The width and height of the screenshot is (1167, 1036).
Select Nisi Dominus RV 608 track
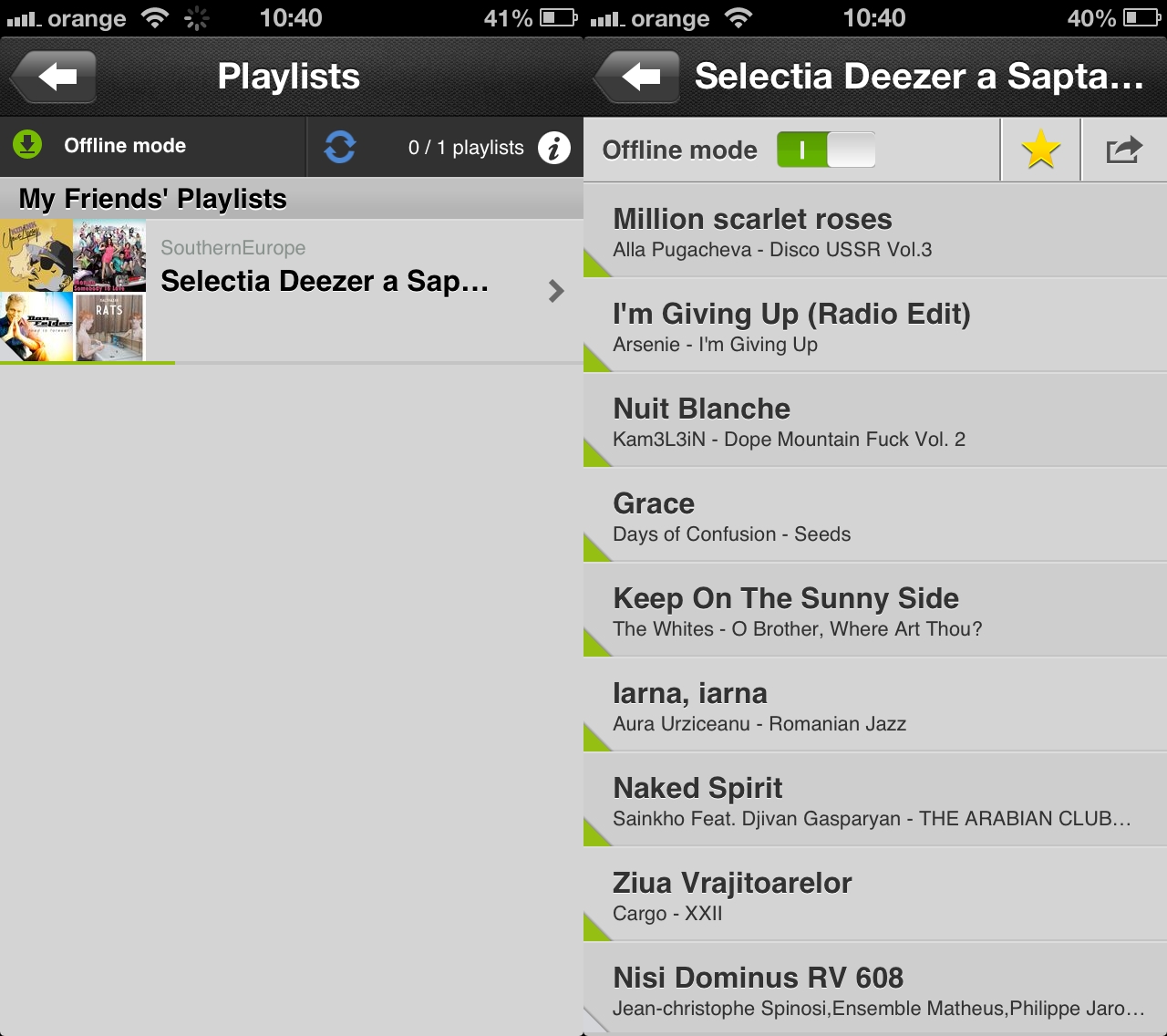tap(875, 989)
